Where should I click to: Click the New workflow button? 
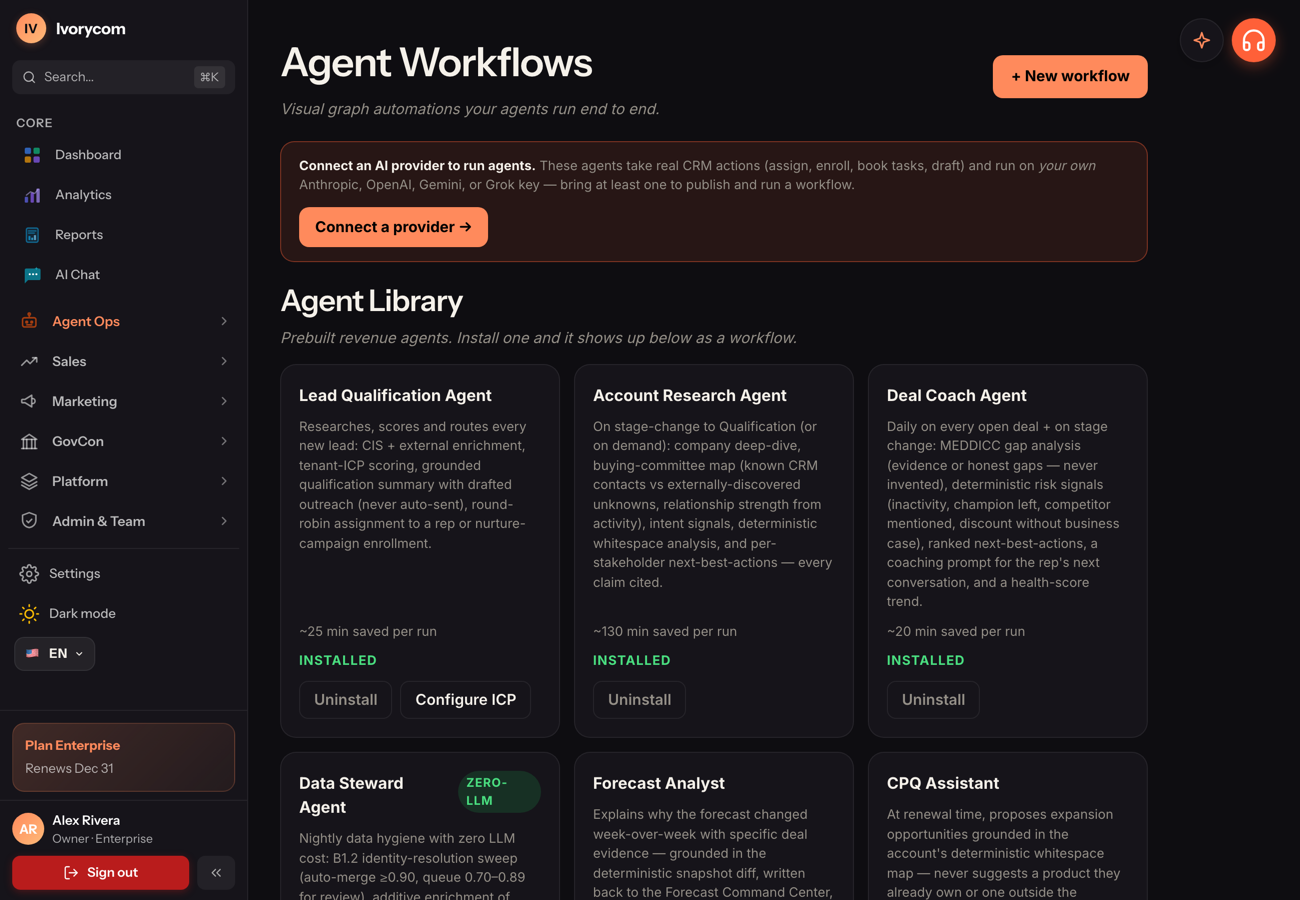click(x=1070, y=77)
